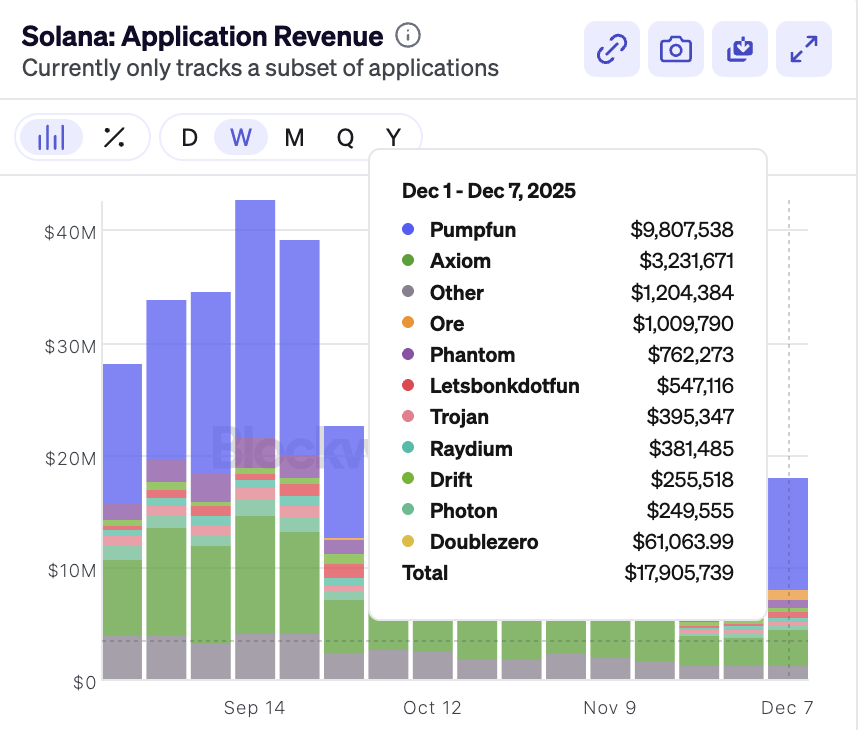Select yearly Y interval
The width and height of the screenshot is (866, 730).
click(x=393, y=137)
